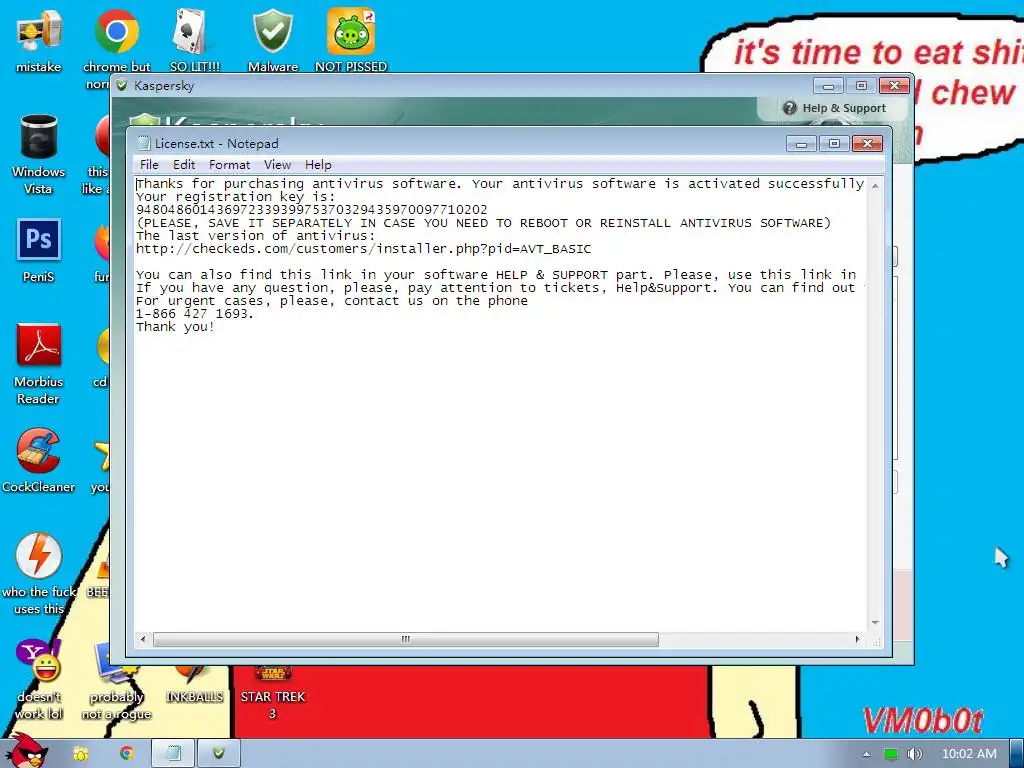Click the Kaspersky window title bar
1024x768 pixels.
(457, 86)
